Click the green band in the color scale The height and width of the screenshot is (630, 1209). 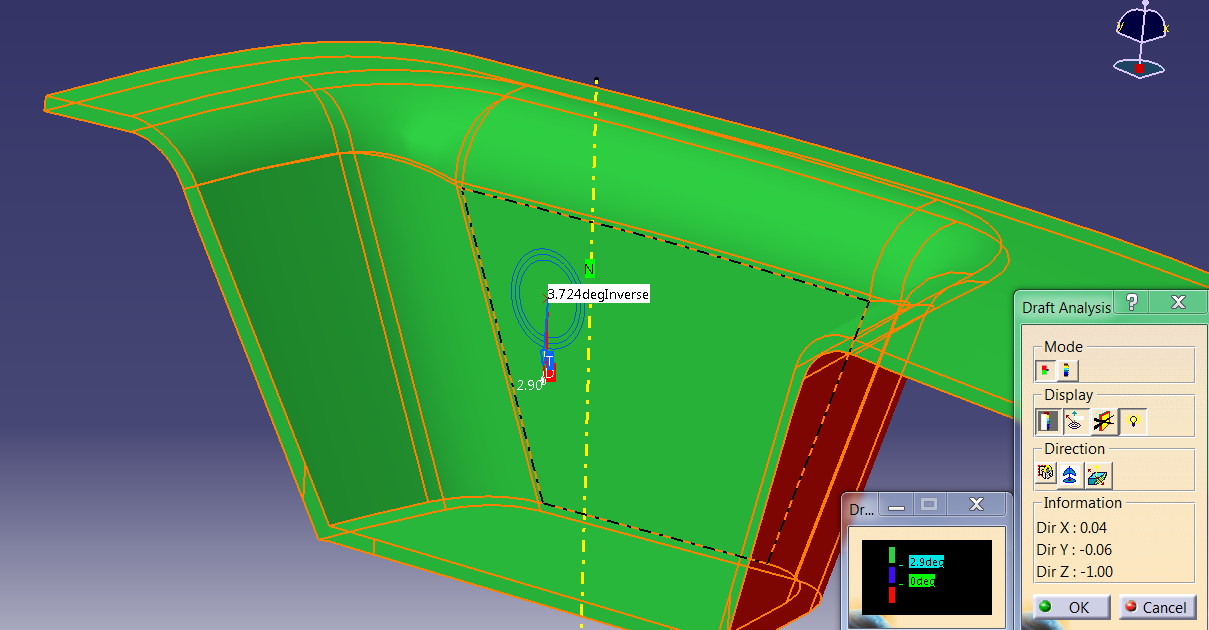pos(892,555)
